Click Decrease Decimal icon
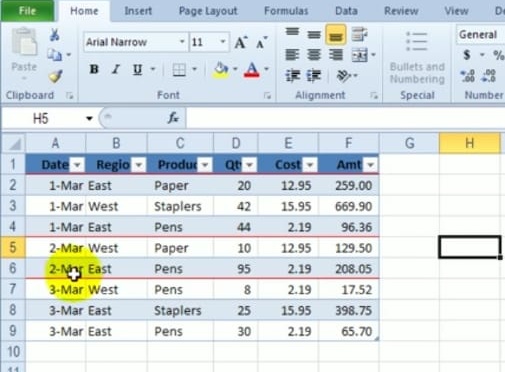 (488, 76)
